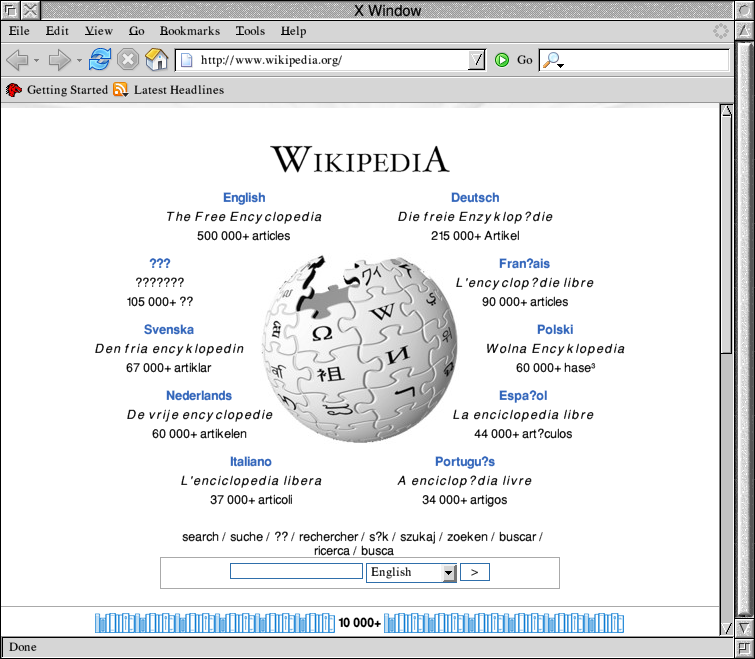Open the Tools menu

click(x=250, y=31)
